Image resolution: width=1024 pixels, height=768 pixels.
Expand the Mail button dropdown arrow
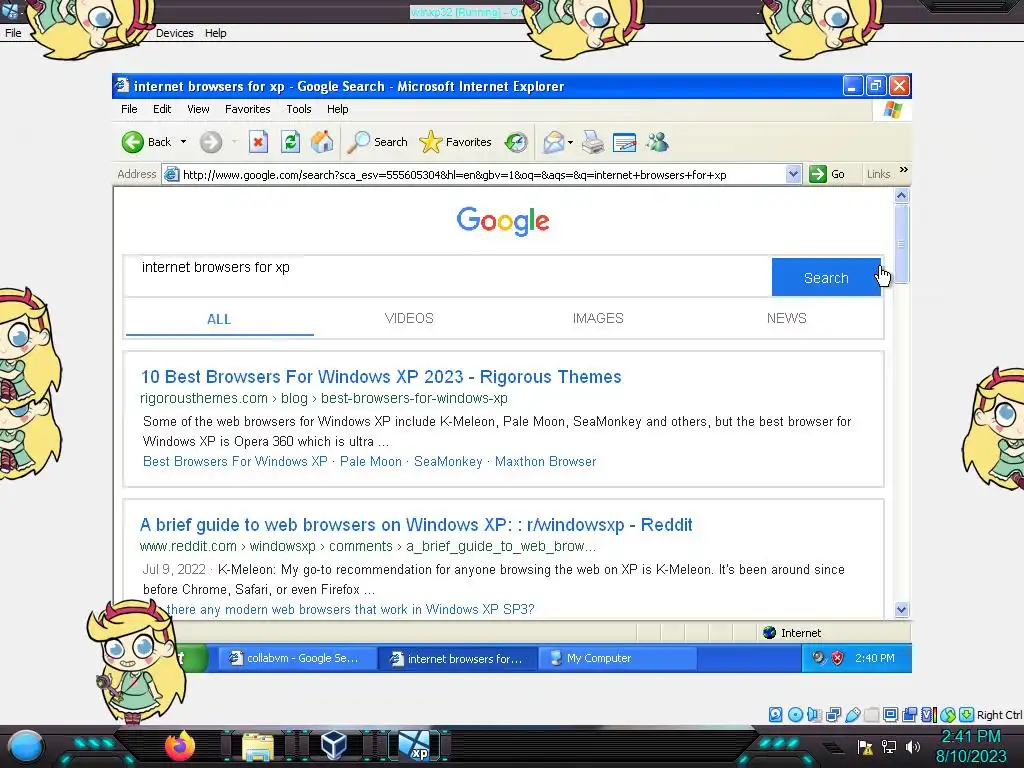(x=570, y=142)
